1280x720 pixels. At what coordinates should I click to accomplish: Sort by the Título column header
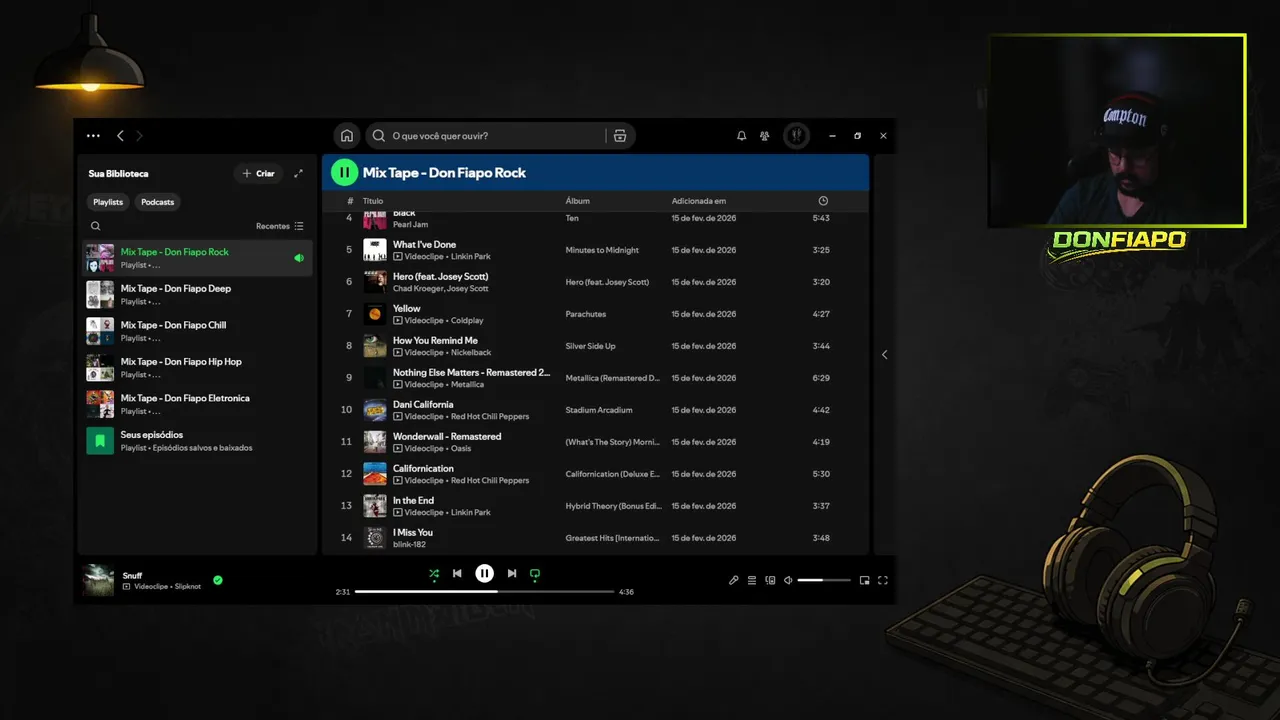click(373, 201)
